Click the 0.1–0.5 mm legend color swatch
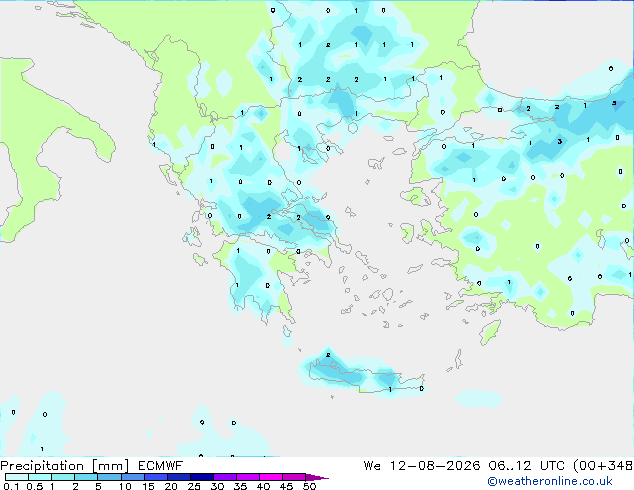The width and height of the screenshot is (634, 490). [x=17, y=477]
